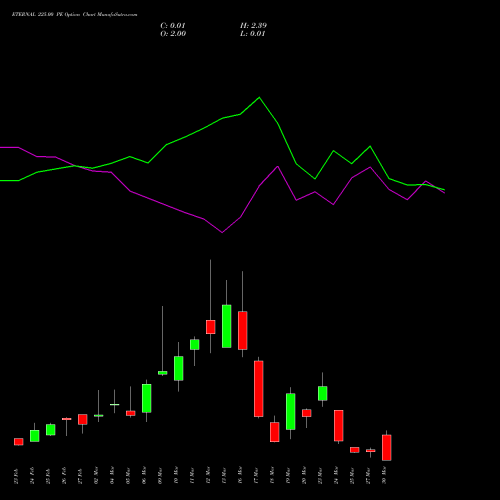Click the 09 Mar date label

(160, 475)
